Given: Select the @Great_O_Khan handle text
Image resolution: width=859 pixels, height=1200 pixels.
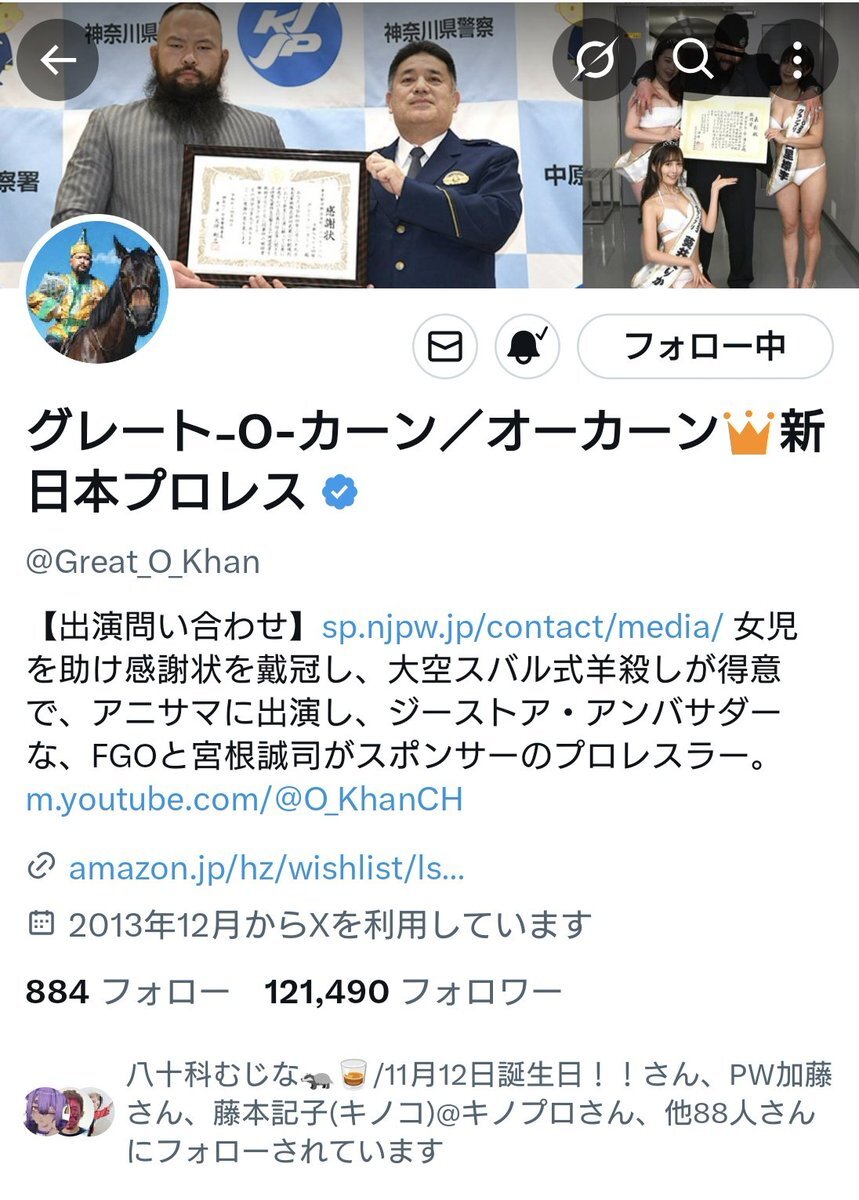Looking at the screenshot, I should 143,561.
